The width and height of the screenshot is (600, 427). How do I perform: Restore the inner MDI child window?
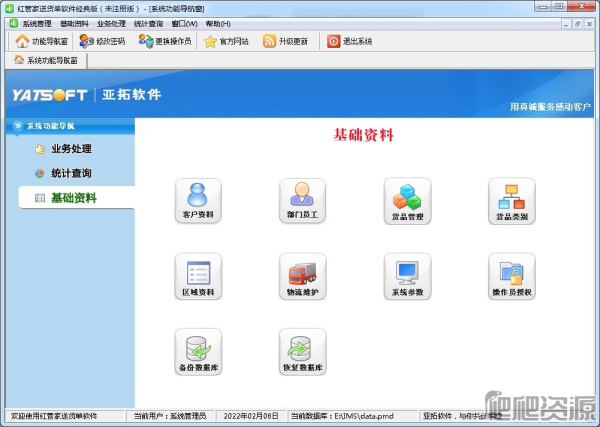pyautogui.click(x=578, y=24)
